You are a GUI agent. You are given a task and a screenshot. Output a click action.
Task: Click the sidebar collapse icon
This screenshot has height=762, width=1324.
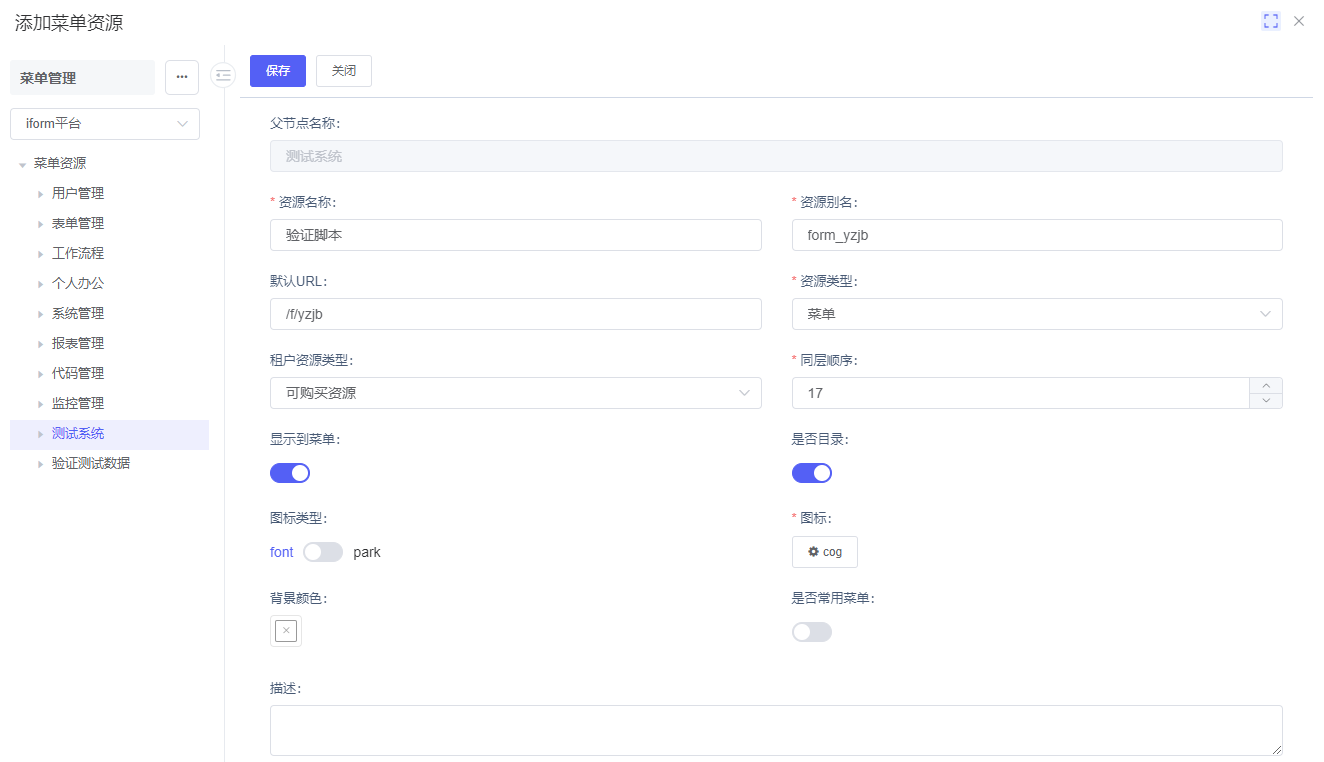tap(223, 75)
